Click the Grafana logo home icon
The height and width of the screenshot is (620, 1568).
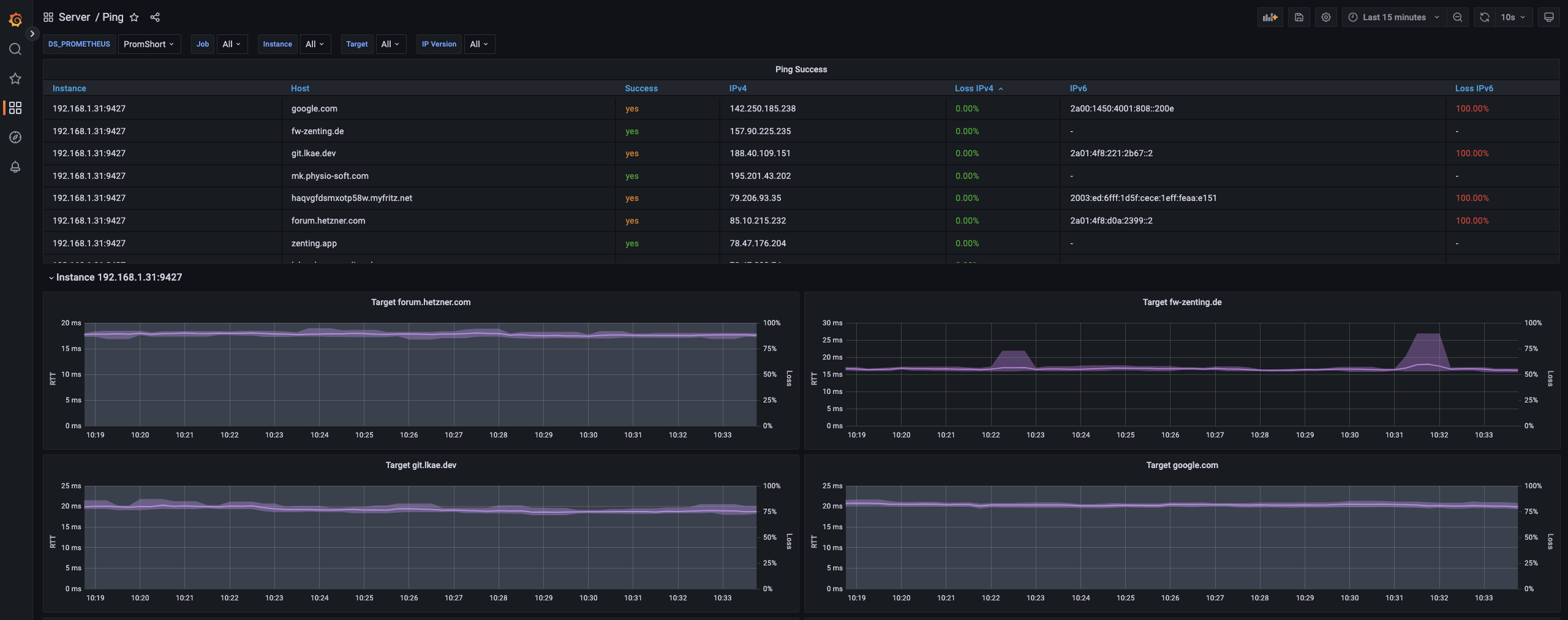tap(15, 20)
